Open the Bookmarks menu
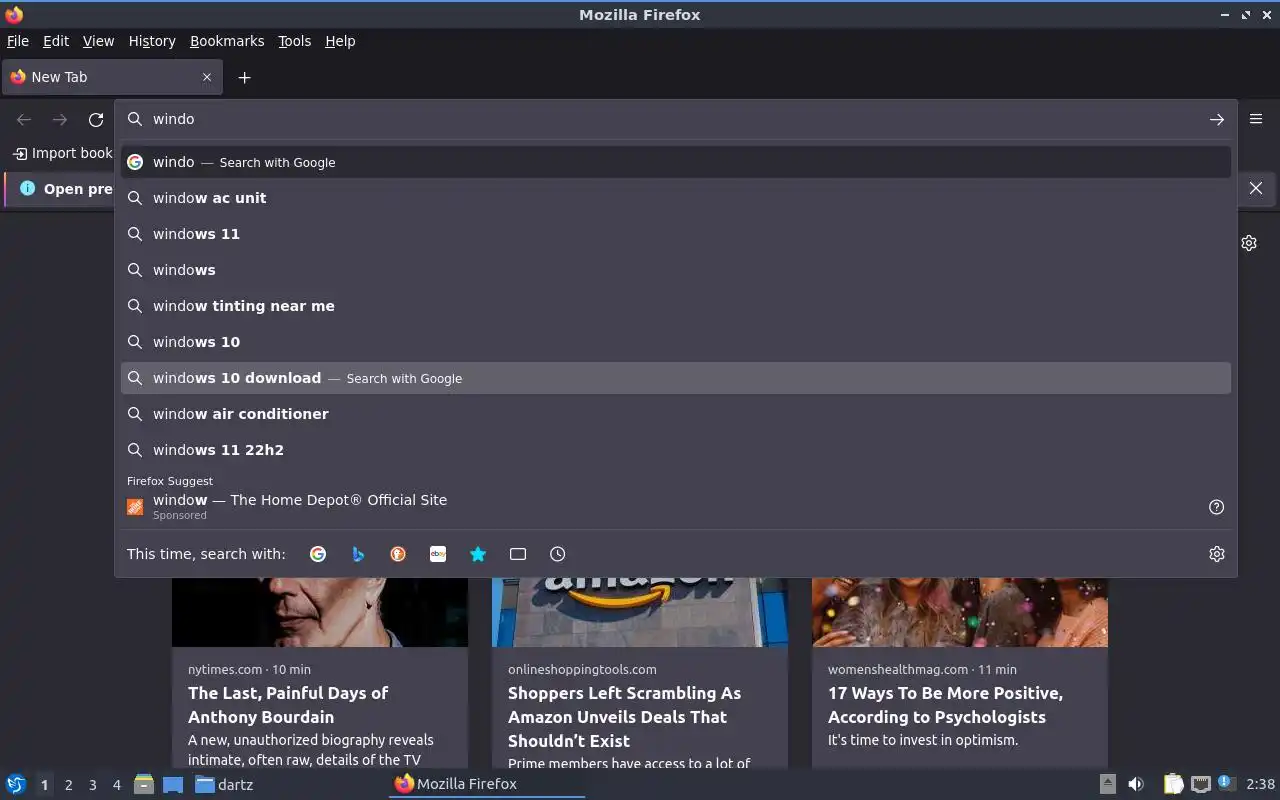The height and width of the screenshot is (800, 1280). click(227, 41)
